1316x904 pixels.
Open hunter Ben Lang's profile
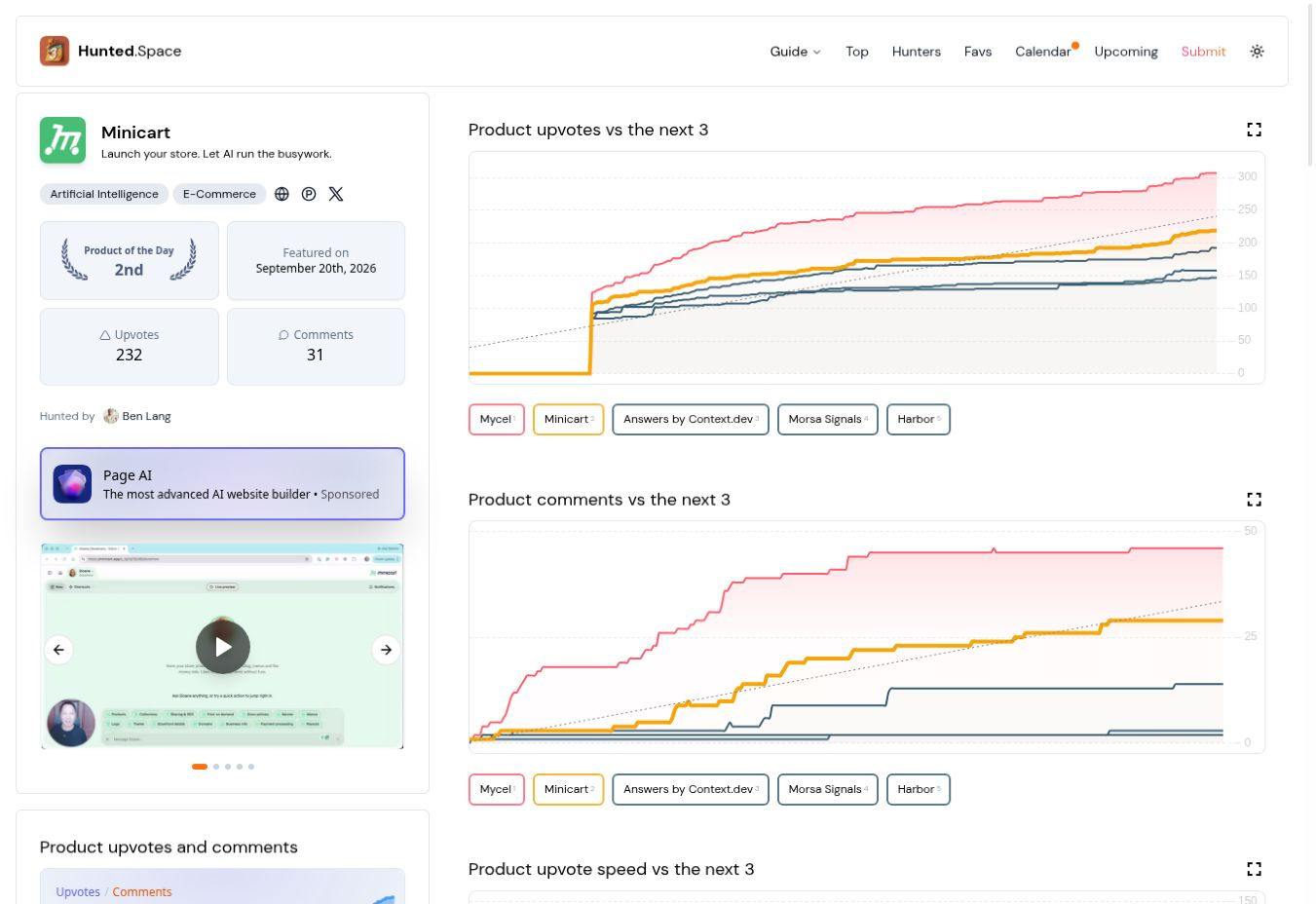click(146, 416)
